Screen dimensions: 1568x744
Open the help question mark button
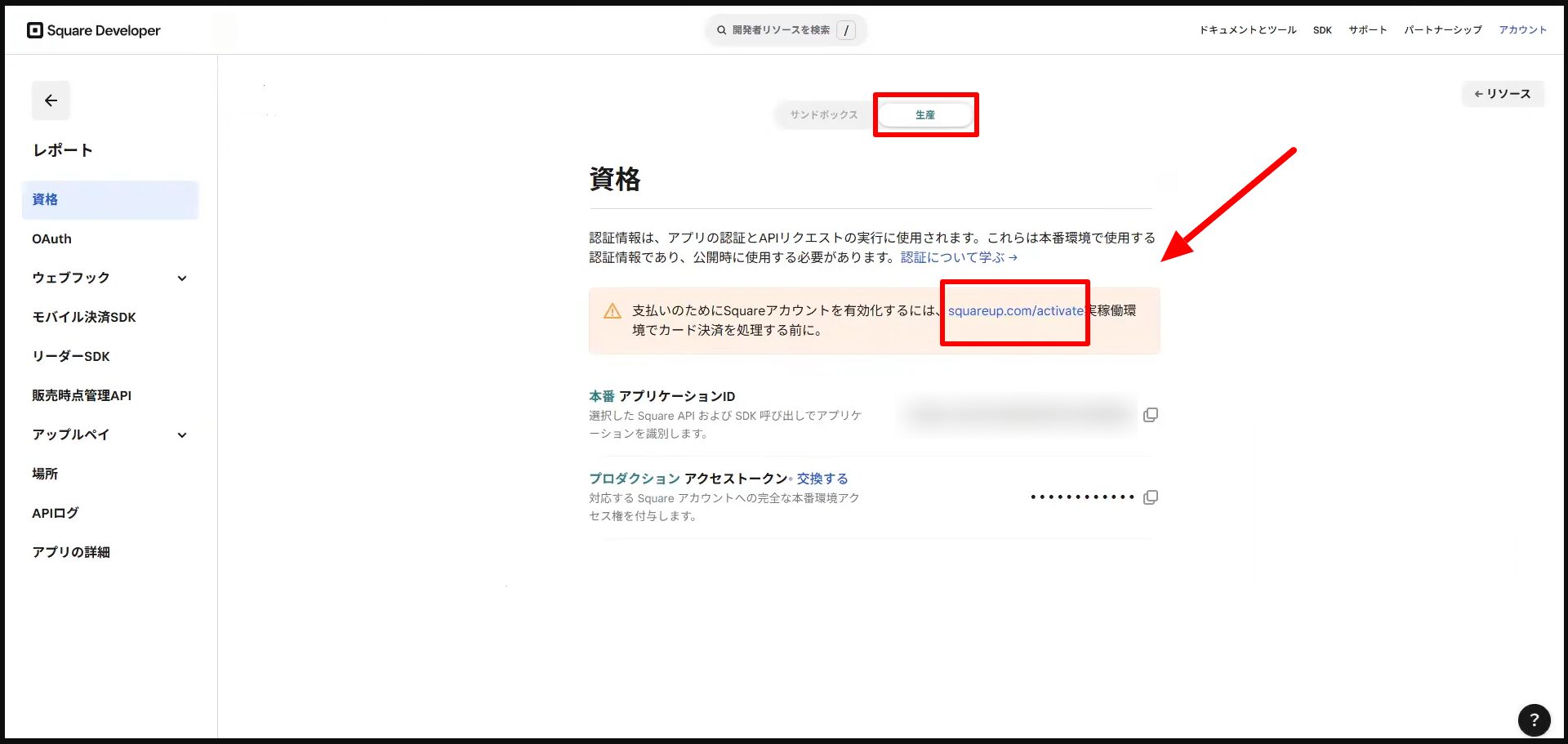1534,719
